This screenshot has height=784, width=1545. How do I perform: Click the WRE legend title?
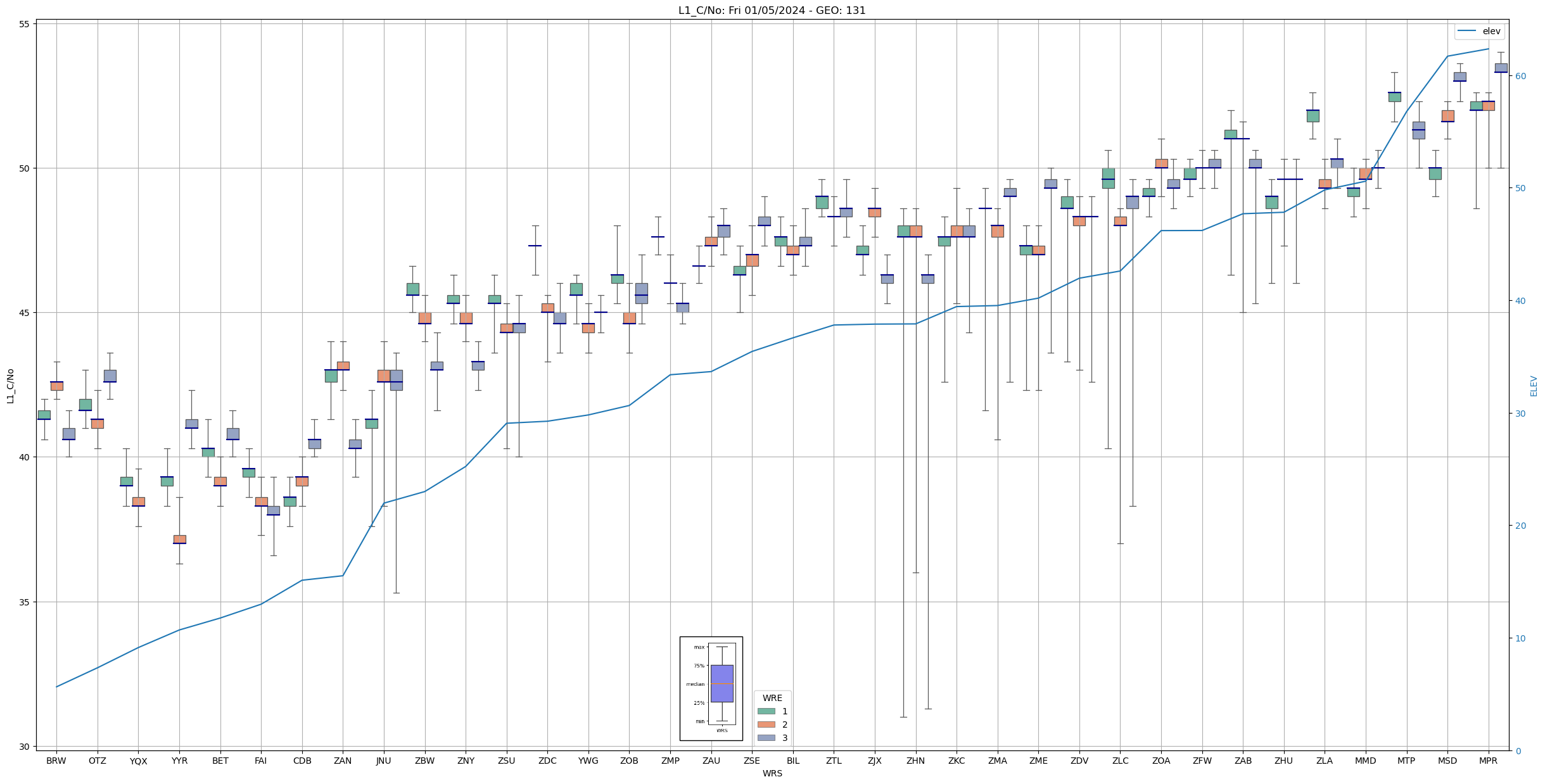point(772,698)
